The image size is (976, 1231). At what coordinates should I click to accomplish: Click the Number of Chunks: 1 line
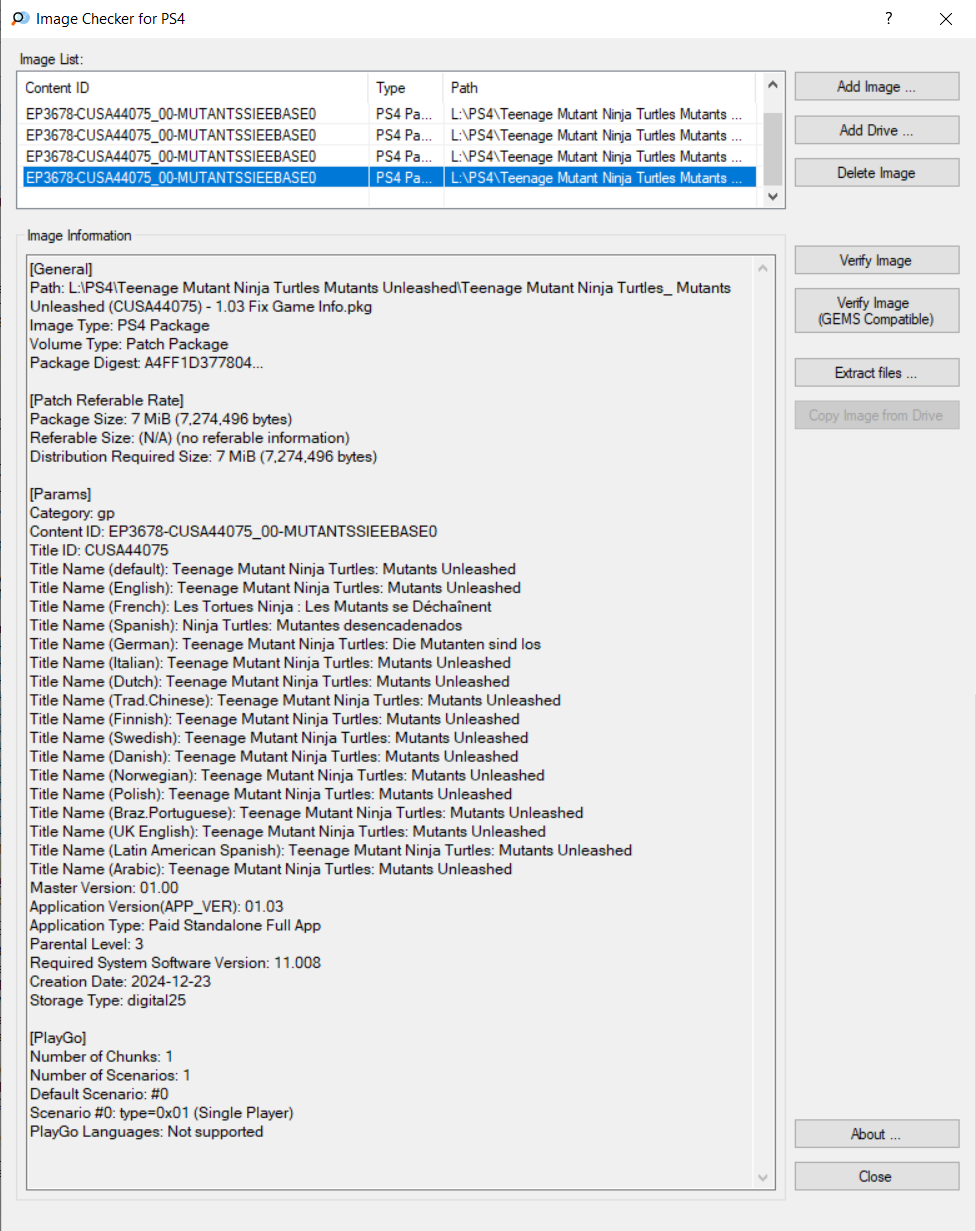pyautogui.click(x=102, y=1056)
